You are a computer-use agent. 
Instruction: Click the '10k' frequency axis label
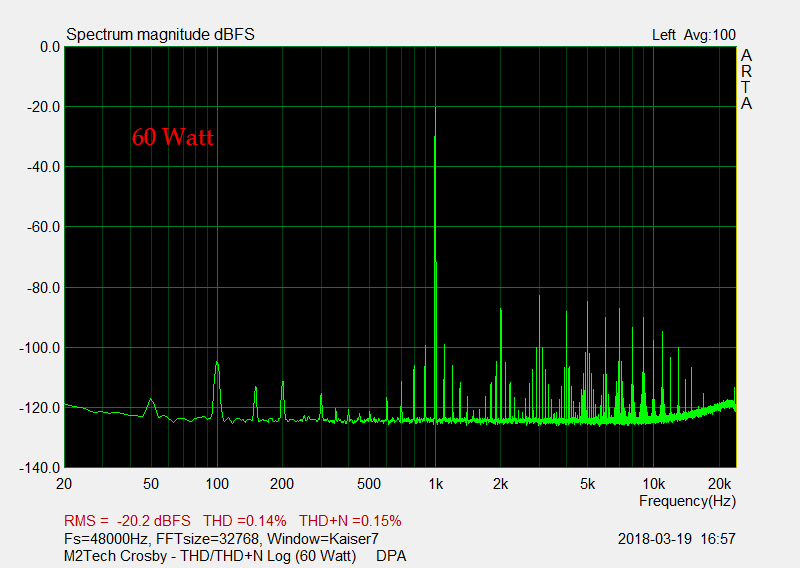pos(654,484)
